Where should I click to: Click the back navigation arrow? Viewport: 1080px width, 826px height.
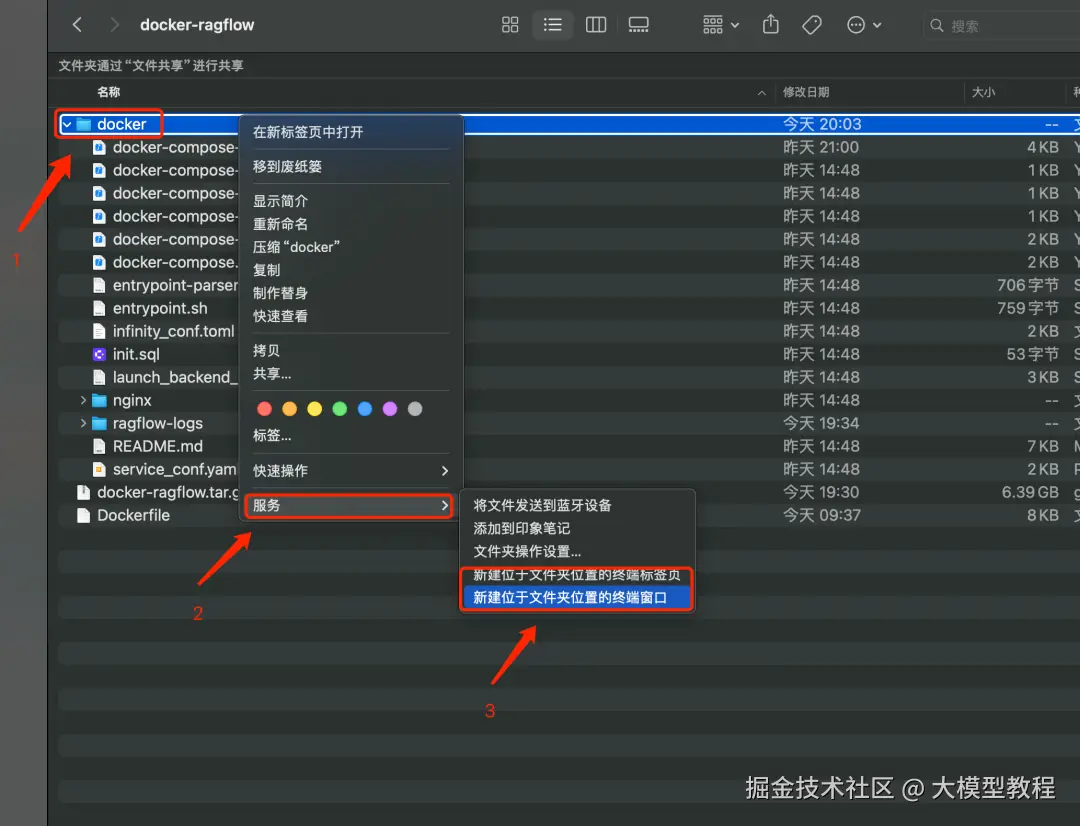coord(77,25)
